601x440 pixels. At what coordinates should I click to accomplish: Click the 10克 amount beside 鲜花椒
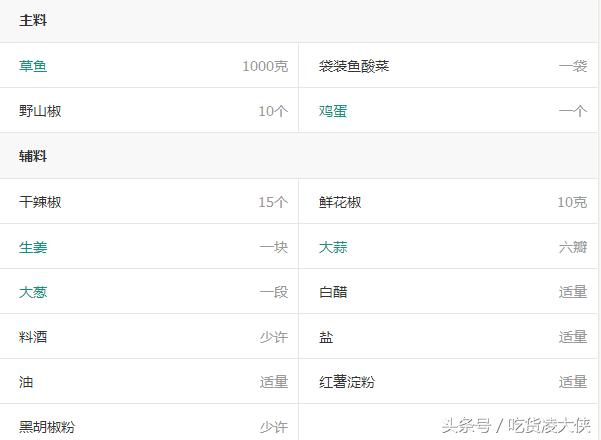pyautogui.click(x=572, y=202)
